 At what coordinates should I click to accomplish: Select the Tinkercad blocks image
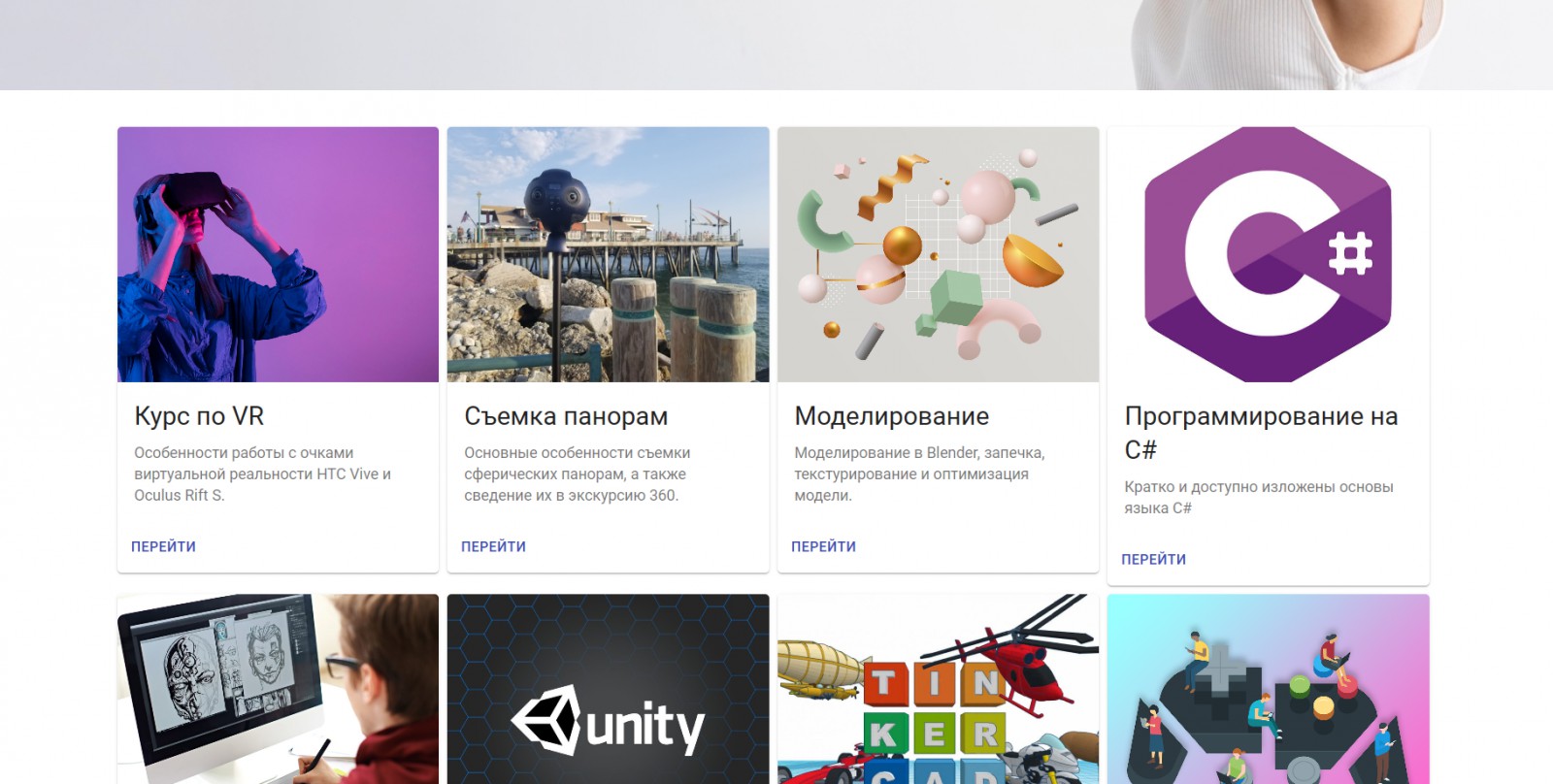[938, 689]
